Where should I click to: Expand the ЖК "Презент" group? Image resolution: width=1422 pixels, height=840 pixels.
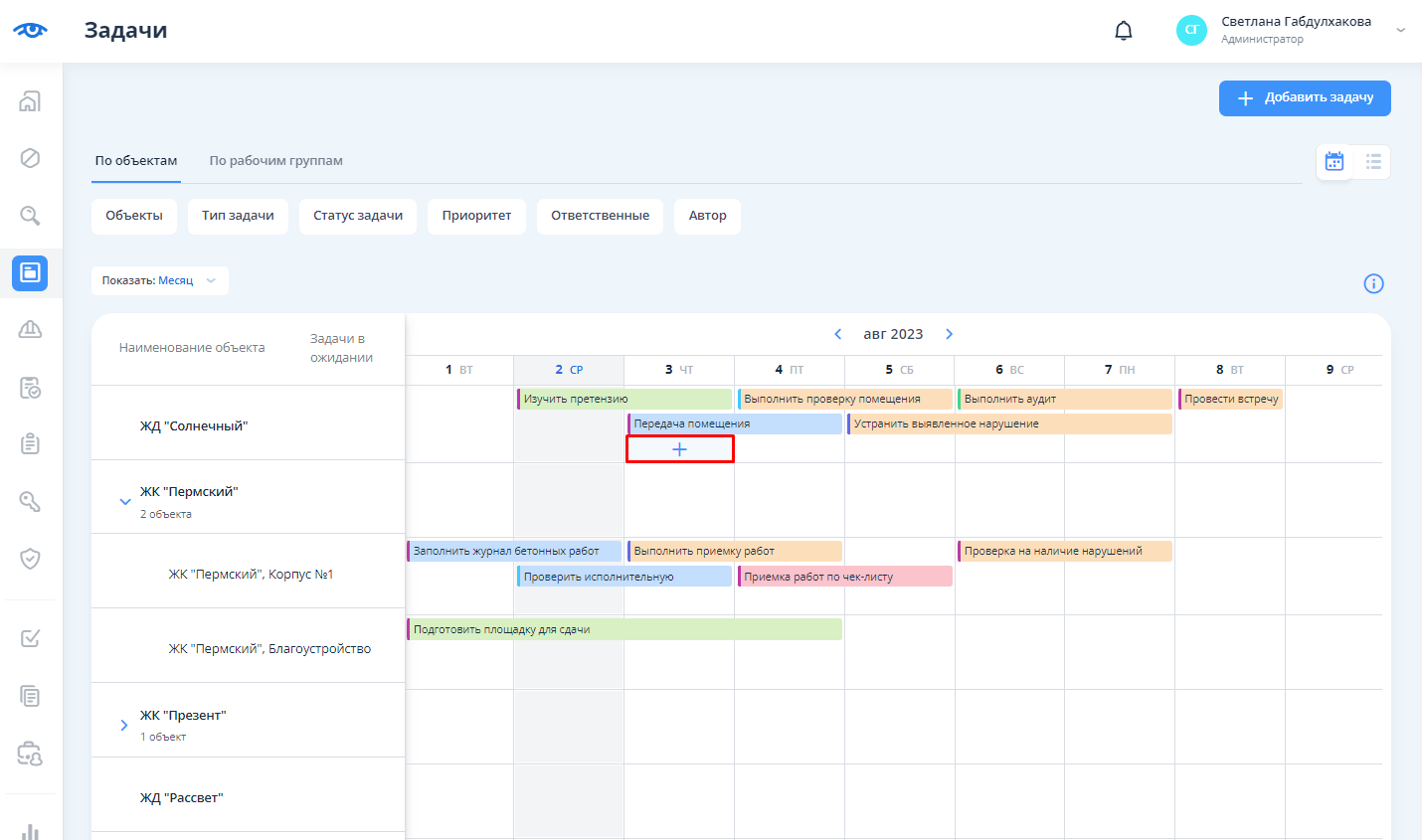pyautogui.click(x=124, y=726)
